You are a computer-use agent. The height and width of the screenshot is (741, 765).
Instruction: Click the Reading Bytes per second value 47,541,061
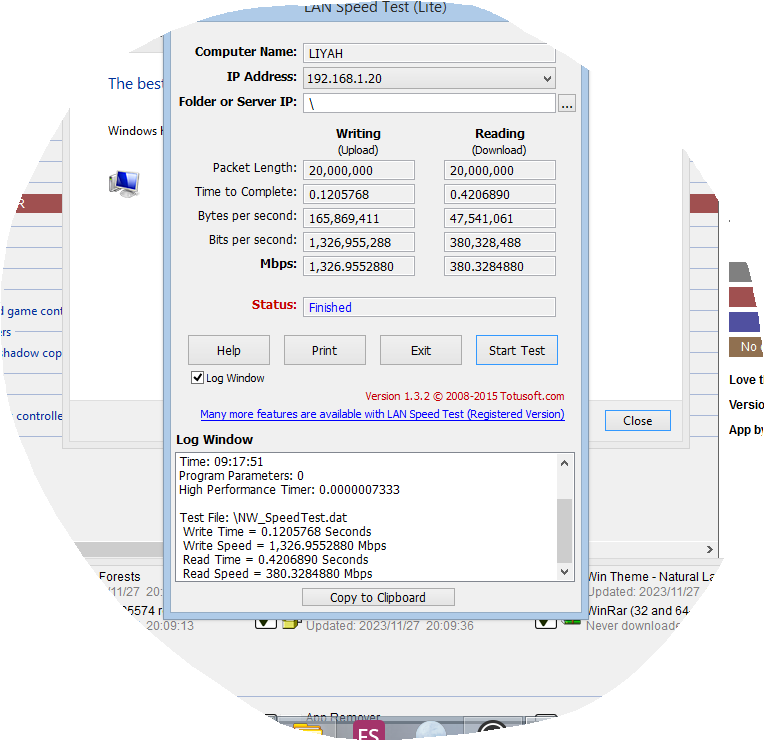click(x=500, y=219)
